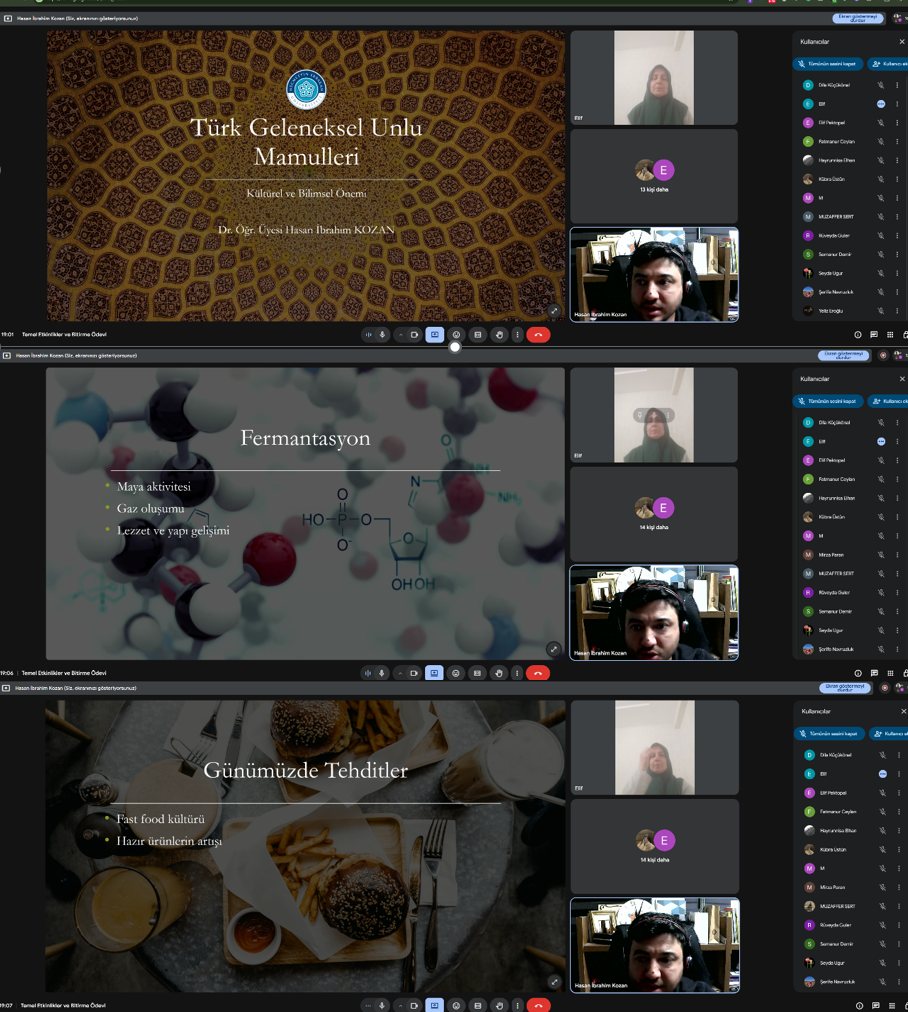End the call below the Günümüzde Tehditler slide
The height and width of the screenshot is (1012, 908).
tap(538, 1005)
